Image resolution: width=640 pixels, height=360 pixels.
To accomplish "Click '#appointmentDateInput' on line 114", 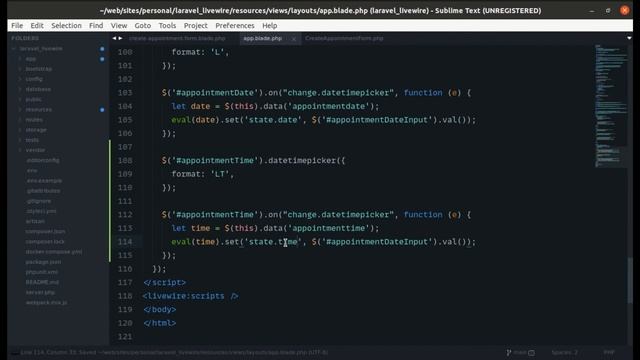I will 378,242.
